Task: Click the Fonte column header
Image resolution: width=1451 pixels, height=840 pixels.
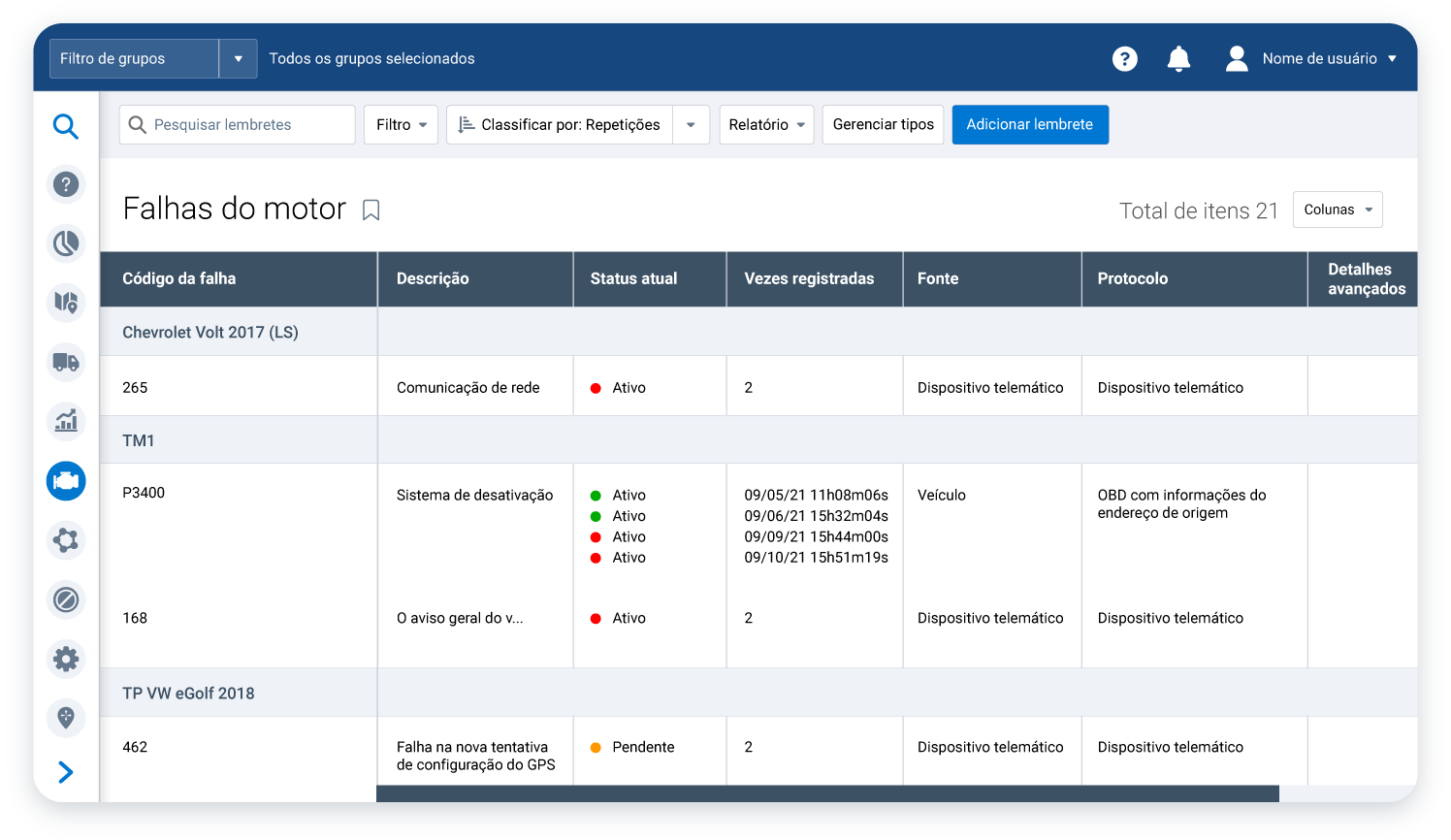Action: pyautogui.click(x=992, y=279)
